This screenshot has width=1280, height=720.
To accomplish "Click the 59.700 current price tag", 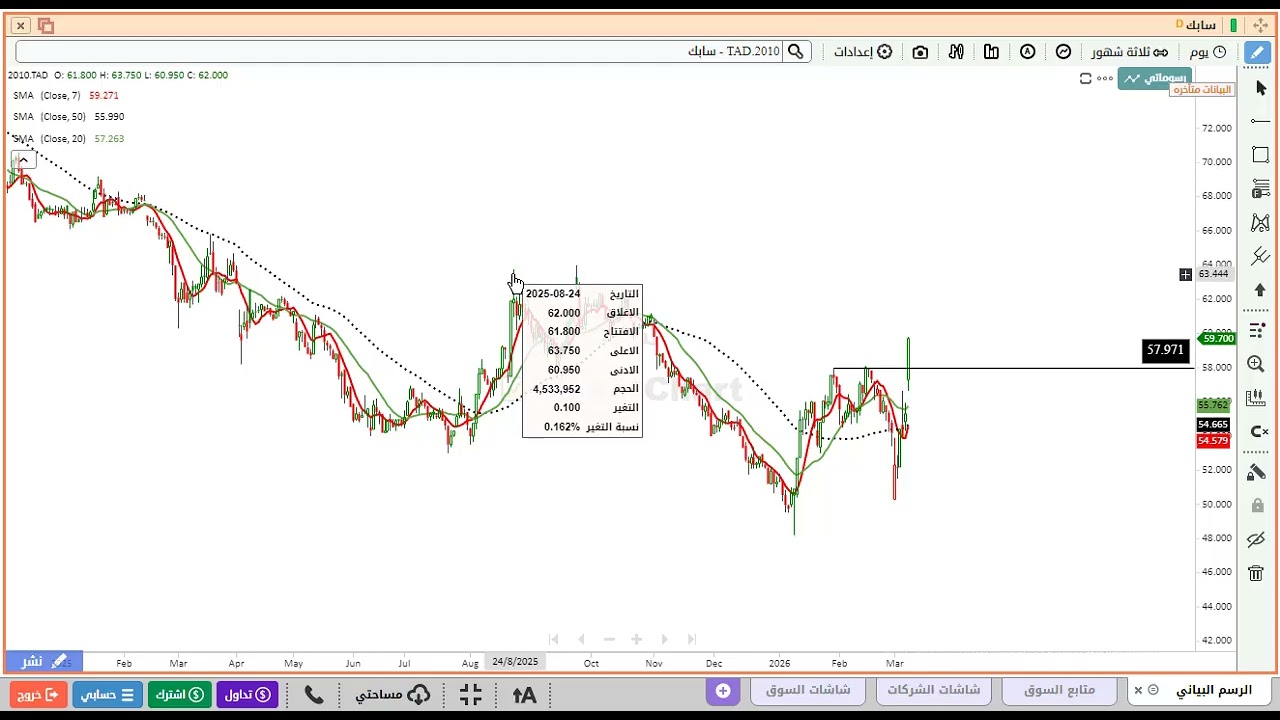I will [1218, 338].
